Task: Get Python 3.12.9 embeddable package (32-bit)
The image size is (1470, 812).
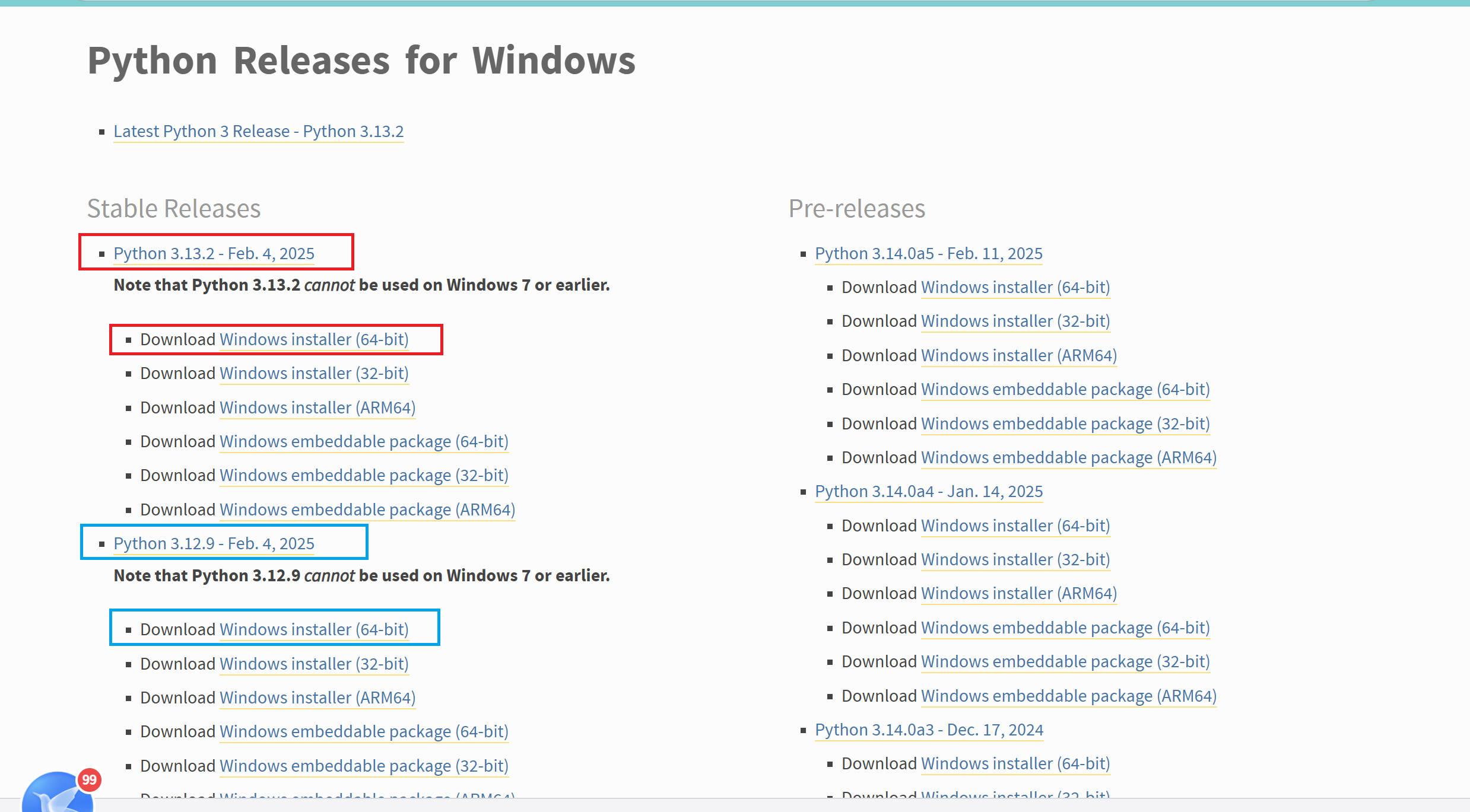Action: tap(364, 766)
